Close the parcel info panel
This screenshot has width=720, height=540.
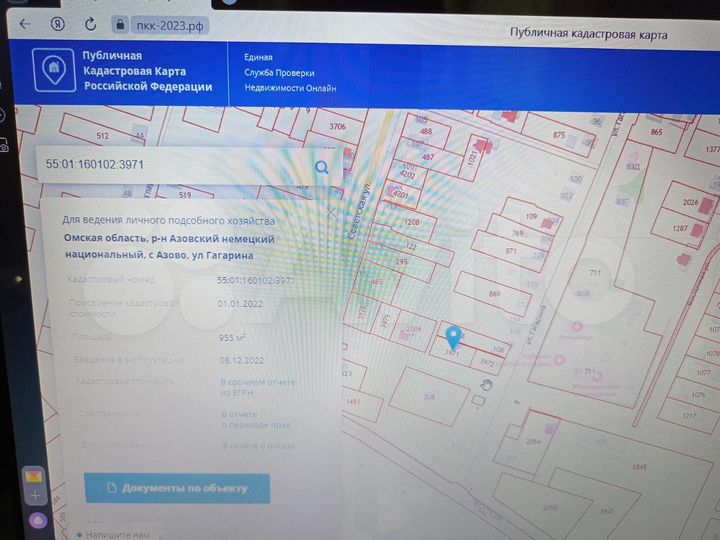coord(332,212)
